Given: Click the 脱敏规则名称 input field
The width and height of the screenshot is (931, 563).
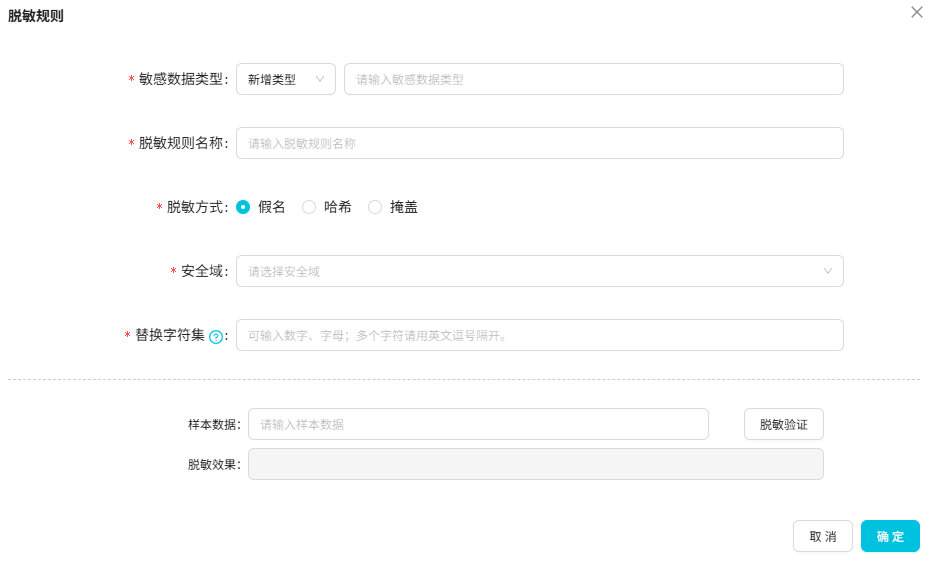Looking at the screenshot, I should click(x=540, y=143).
